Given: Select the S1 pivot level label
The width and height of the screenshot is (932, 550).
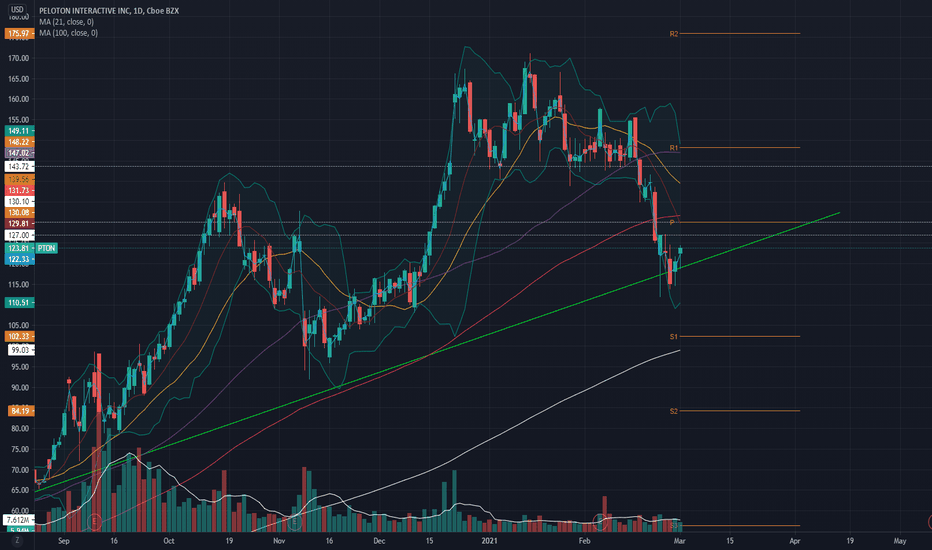Looking at the screenshot, I should tap(673, 337).
